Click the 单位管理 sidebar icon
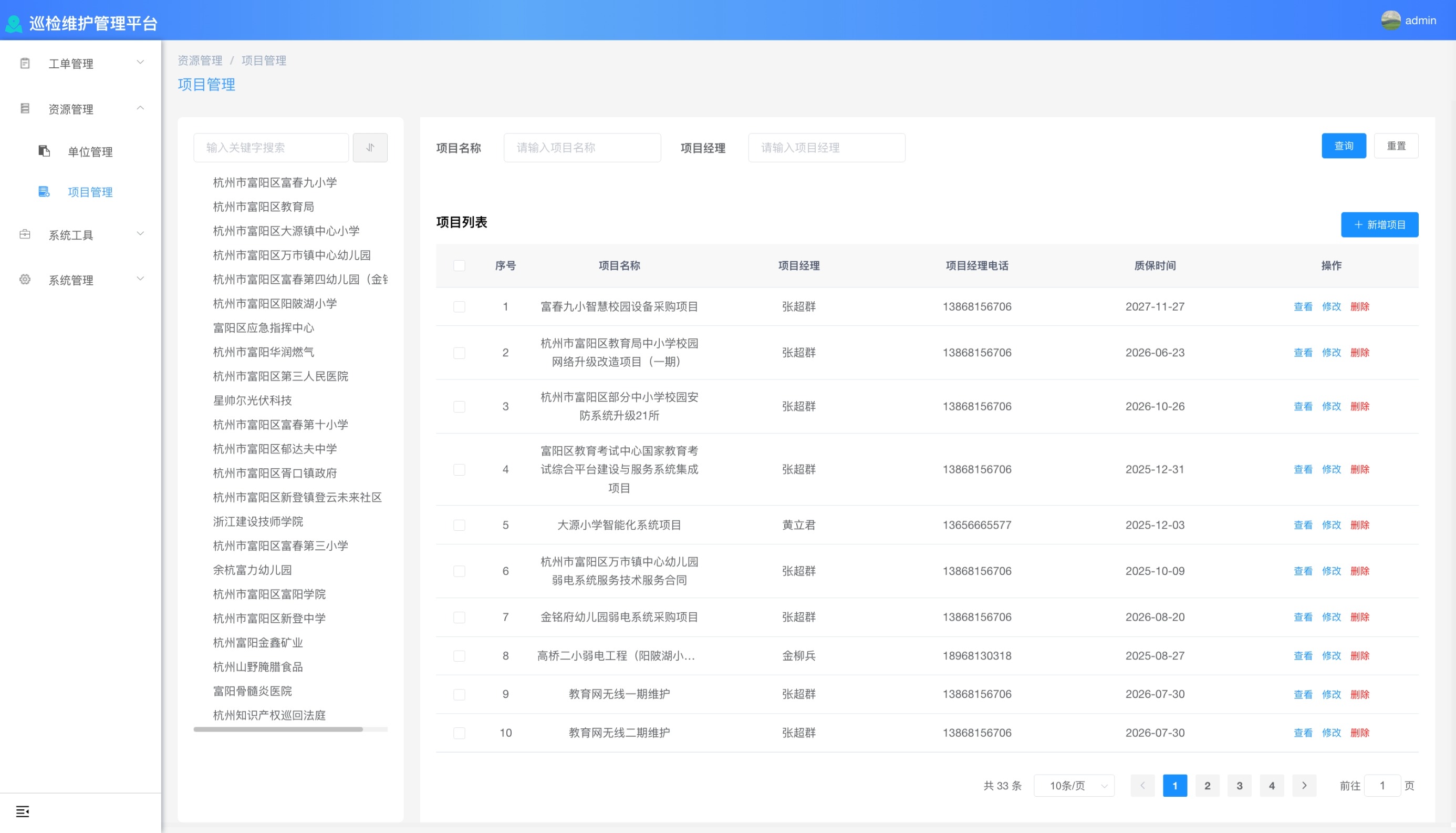The image size is (1456, 833). coord(44,151)
